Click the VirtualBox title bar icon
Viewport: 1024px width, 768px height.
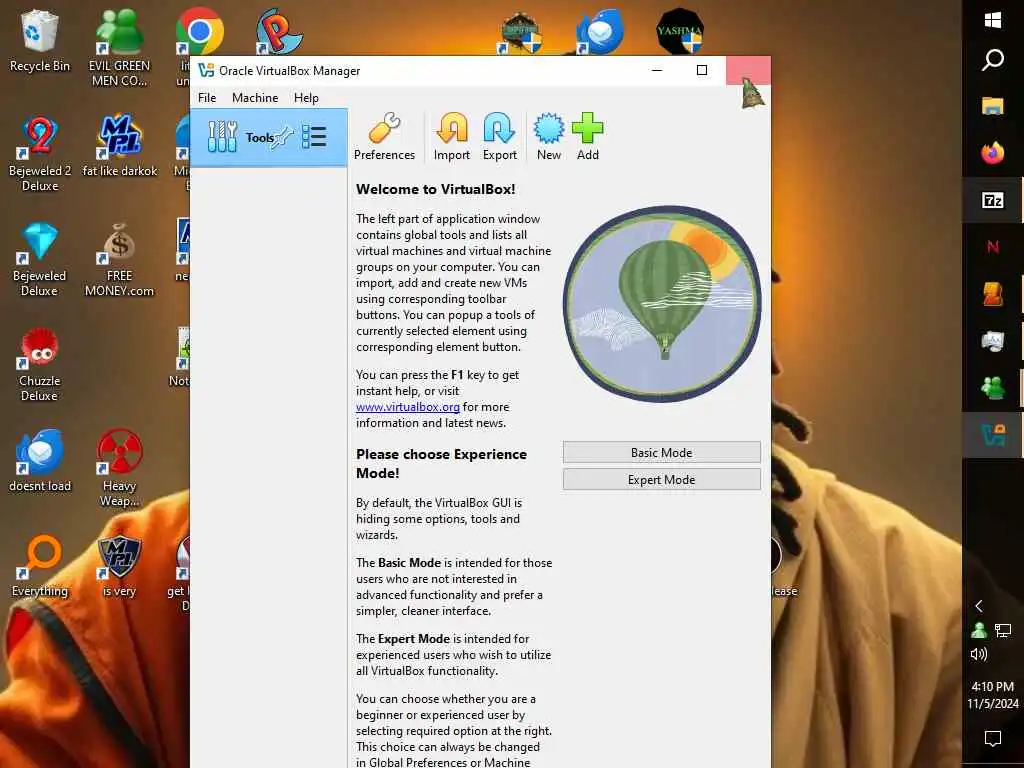(206, 71)
